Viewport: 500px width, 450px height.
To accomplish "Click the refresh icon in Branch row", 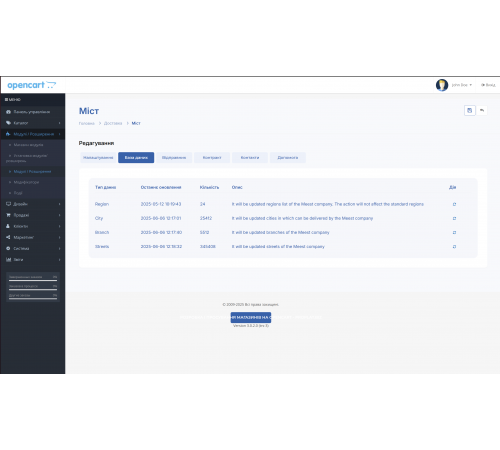I will coord(454,232).
